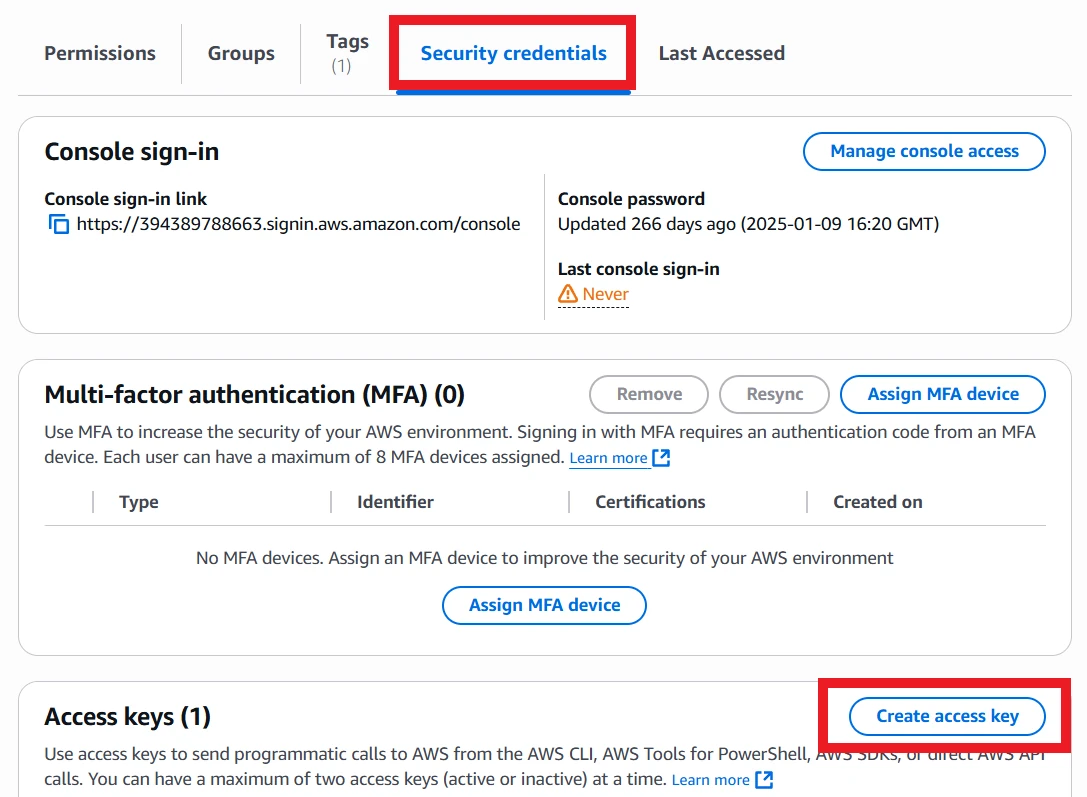Click the Identifier column header
The height and width of the screenshot is (797, 1087).
tap(395, 502)
